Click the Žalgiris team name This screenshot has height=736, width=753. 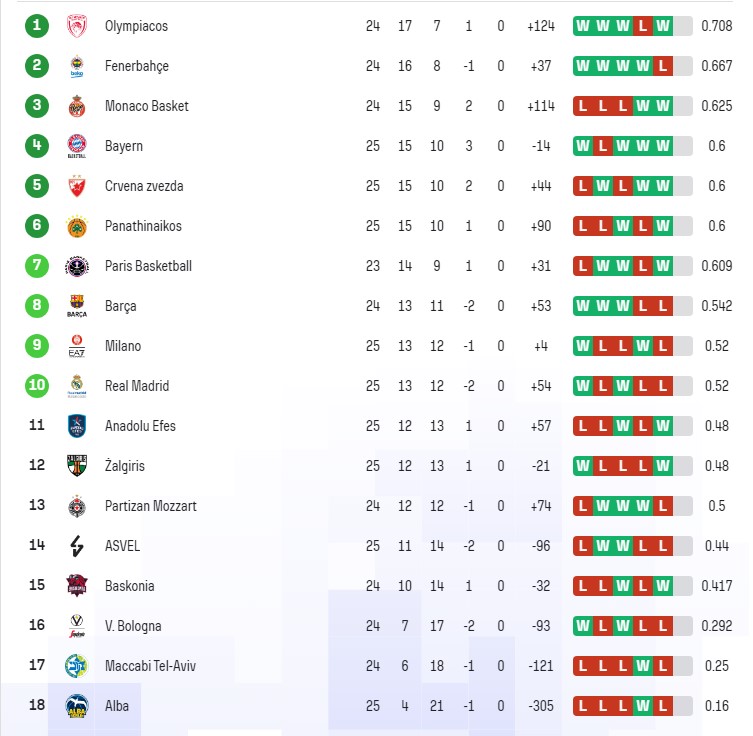tap(126, 466)
